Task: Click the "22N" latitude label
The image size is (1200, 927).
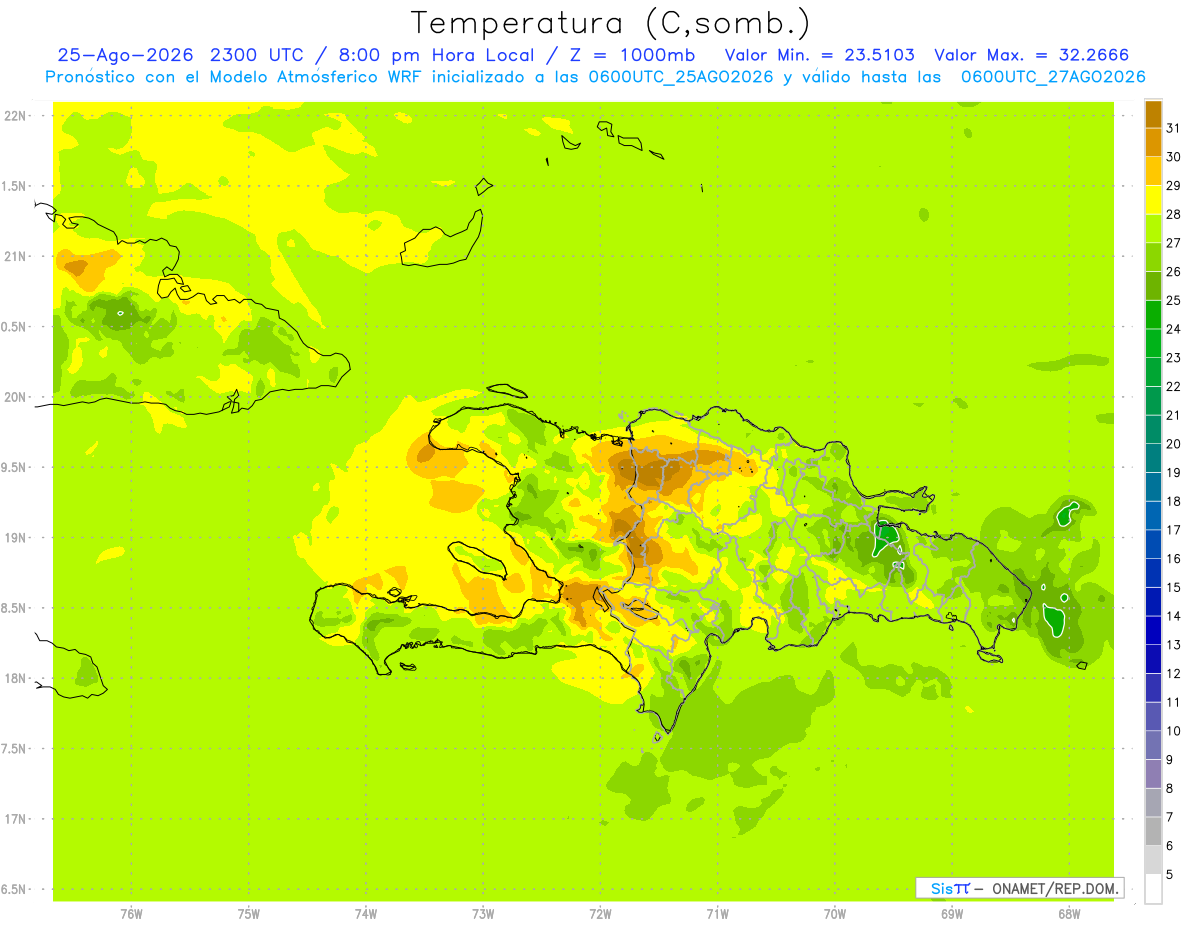Action: pos(15,116)
